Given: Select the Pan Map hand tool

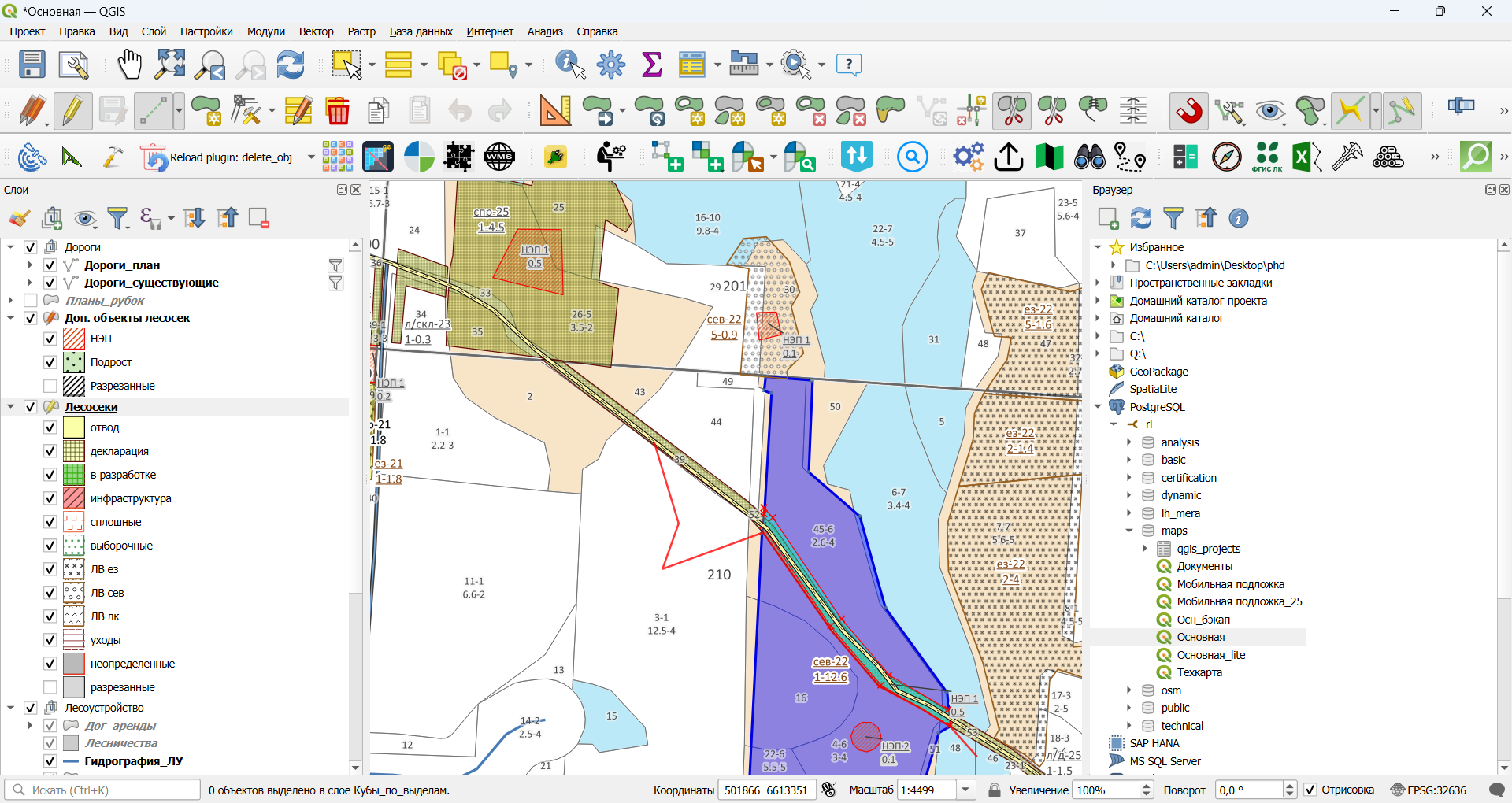Looking at the screenshot, I should click(129, 65).
